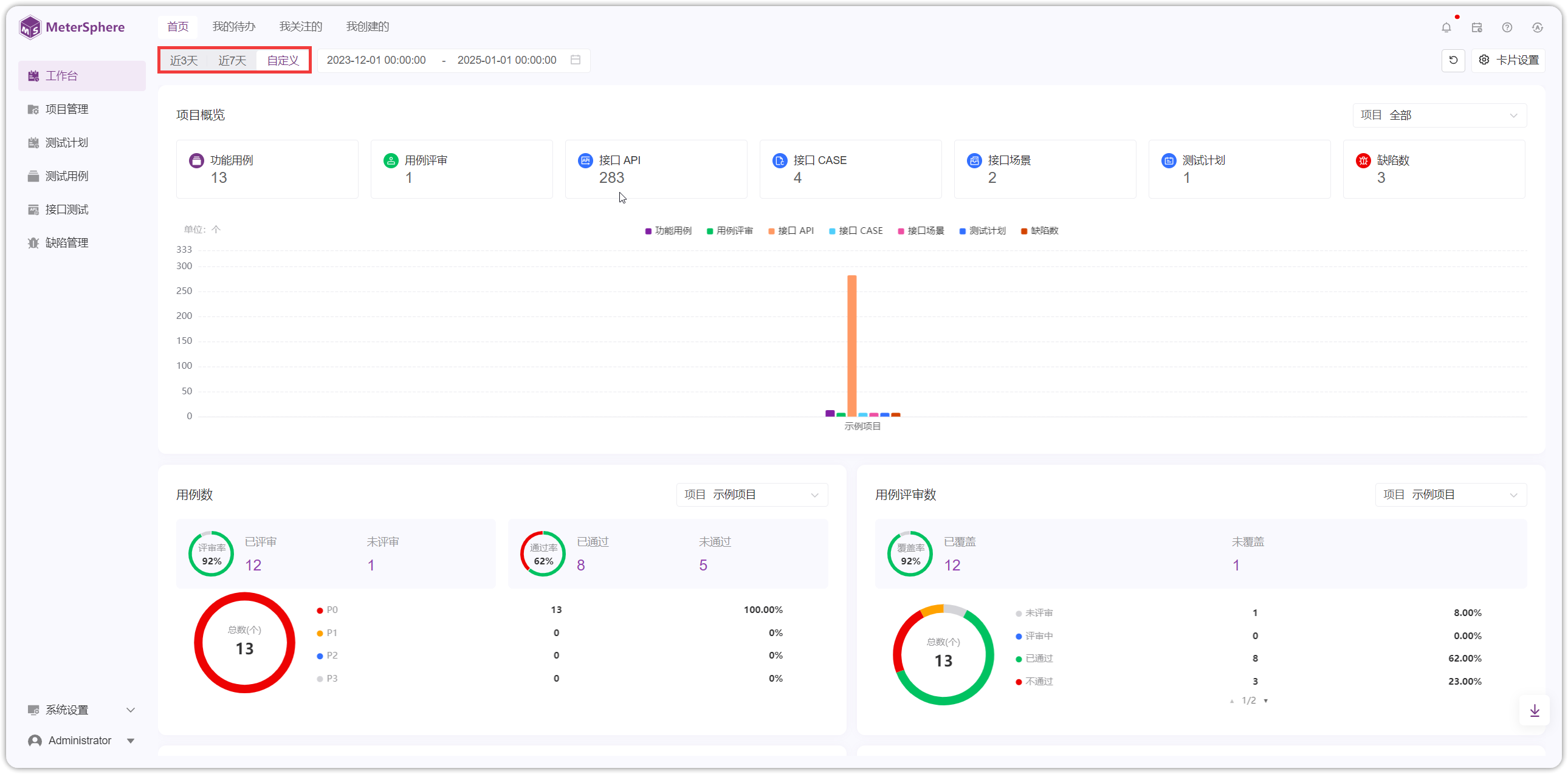
Task: Click the help question mark icon
Action: pos(1507,27)
